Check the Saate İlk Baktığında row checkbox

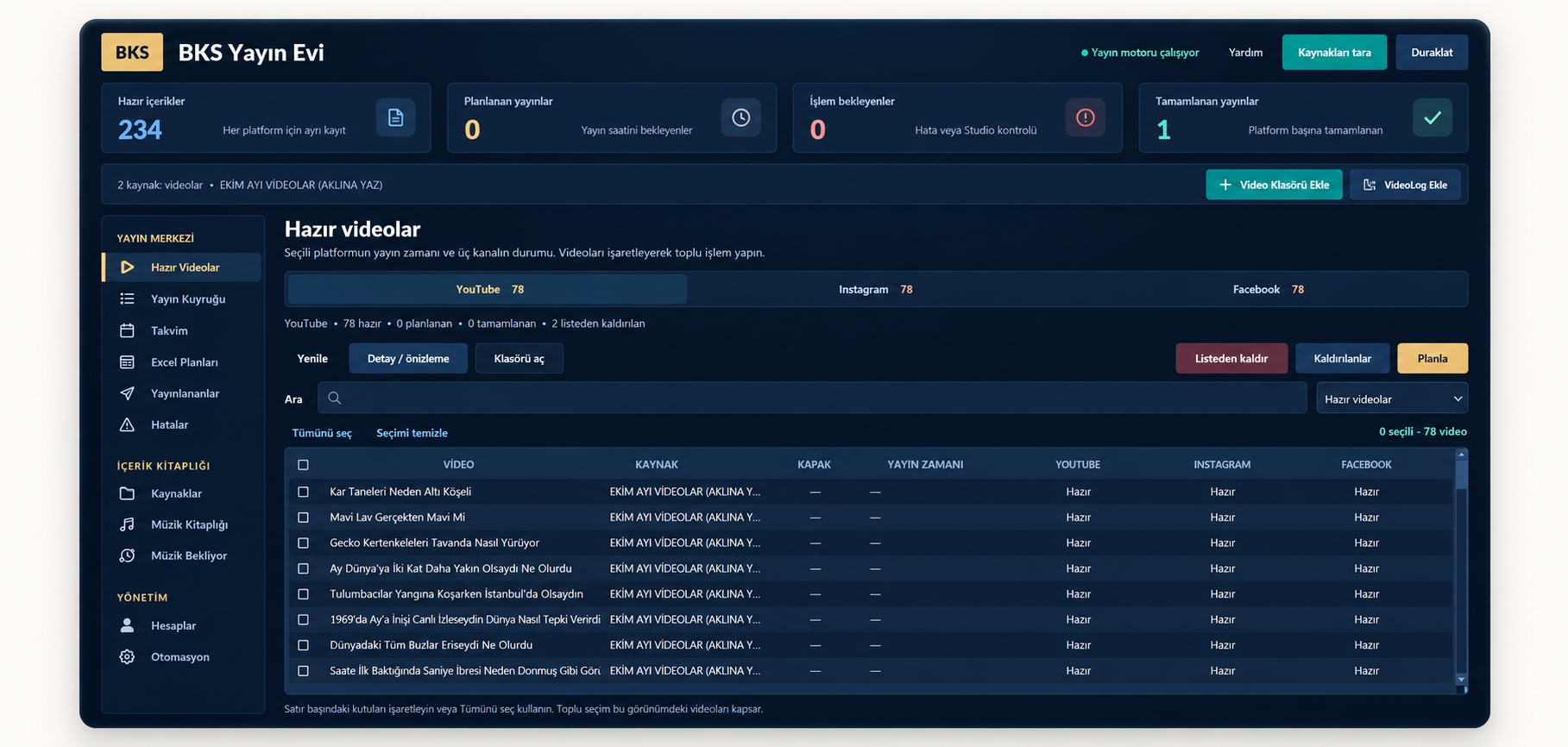tap(303, 670)
